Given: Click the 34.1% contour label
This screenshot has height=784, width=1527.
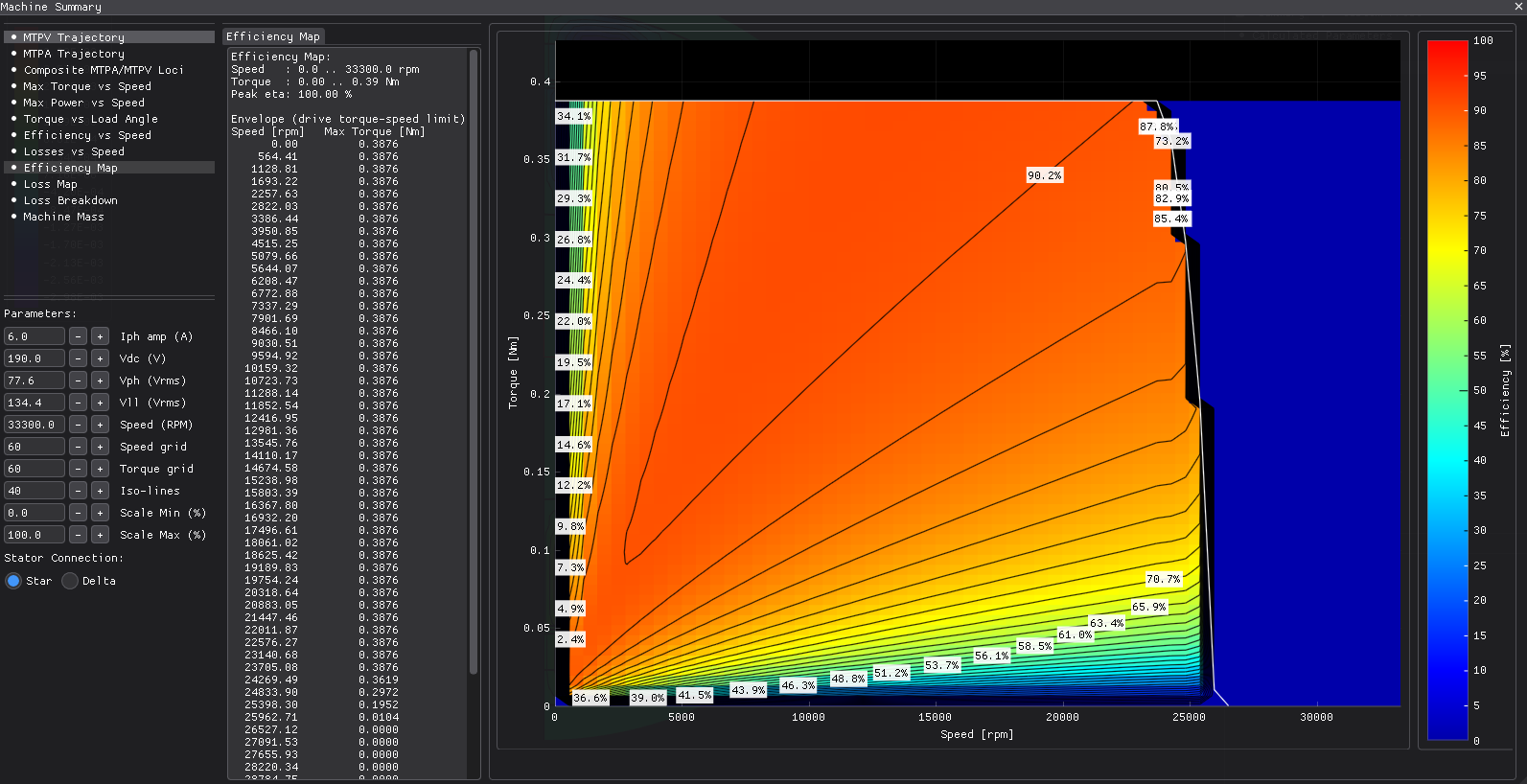Looking at the screenshot, I should tap(574, 116).
